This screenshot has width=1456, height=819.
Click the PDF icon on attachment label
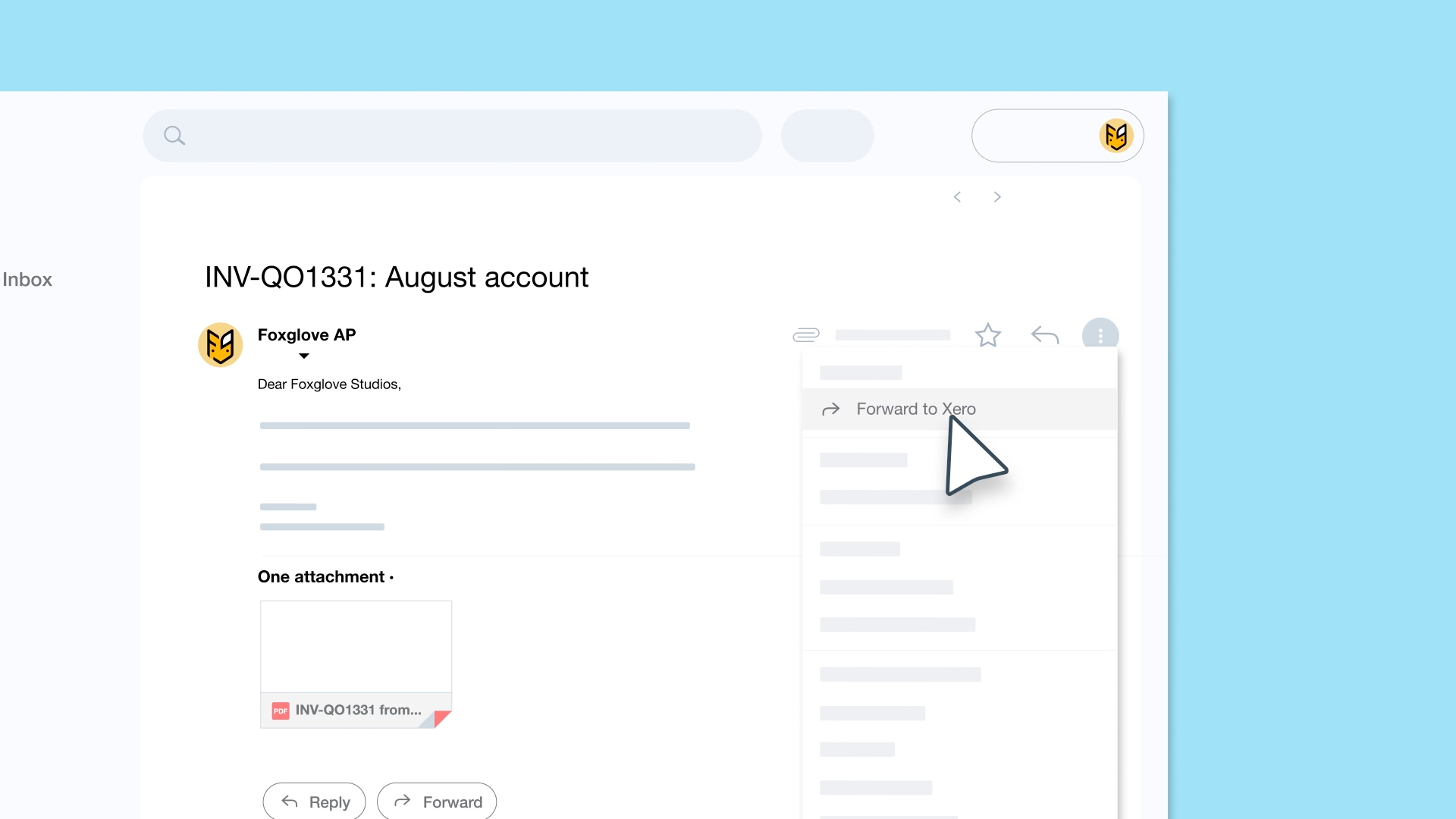click(281, 711)
